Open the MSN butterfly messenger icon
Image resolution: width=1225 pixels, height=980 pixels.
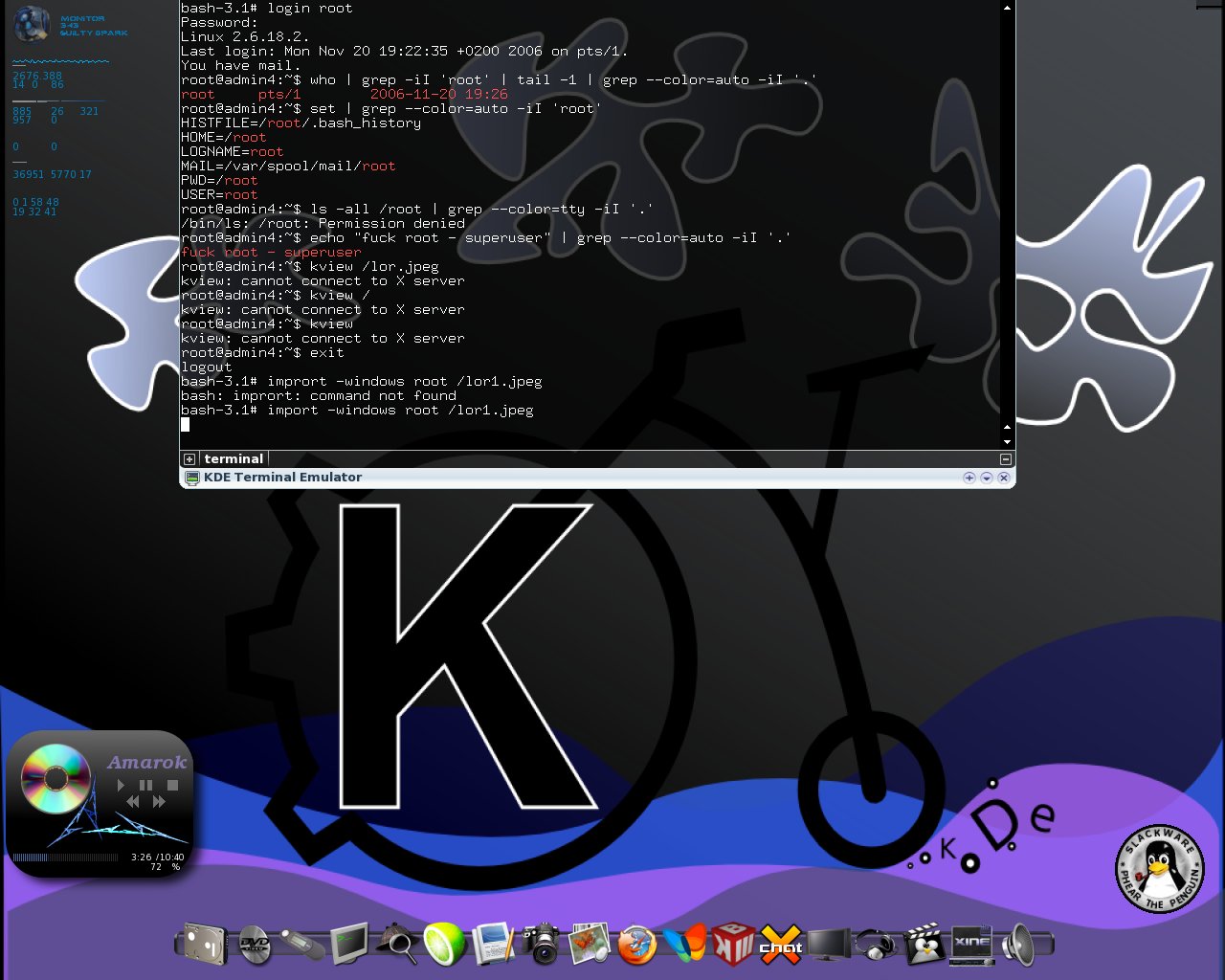(x=684, y=944)
